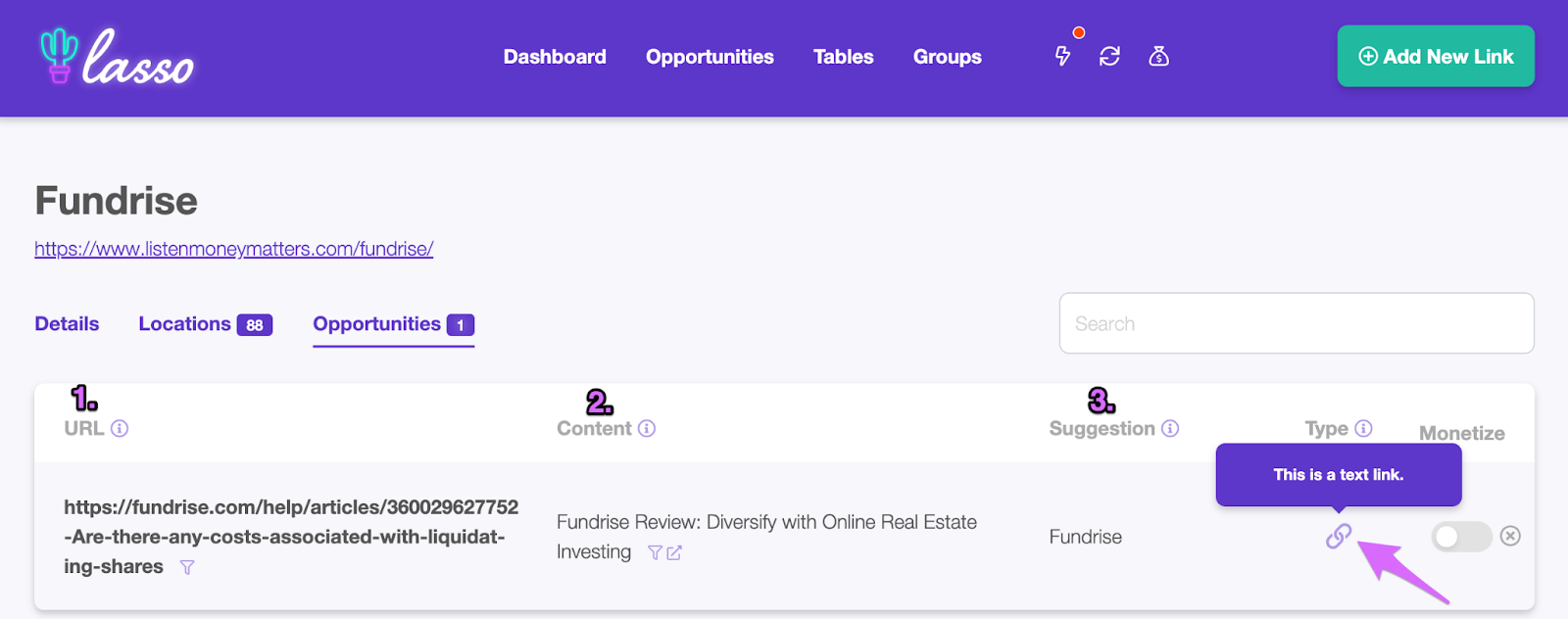Click the Lasso cactus logo
This screenshot has height=619, width=1568.
(x=117, y=57)
